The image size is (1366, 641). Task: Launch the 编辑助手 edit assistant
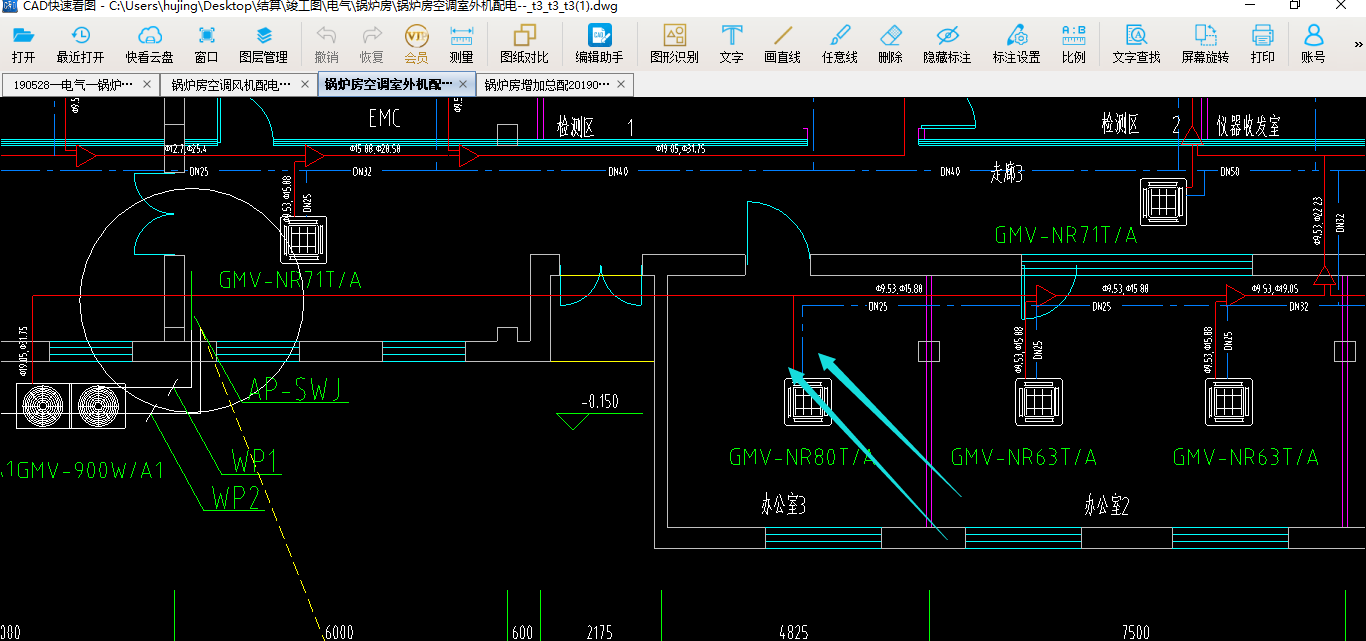[x=599, y=45]
